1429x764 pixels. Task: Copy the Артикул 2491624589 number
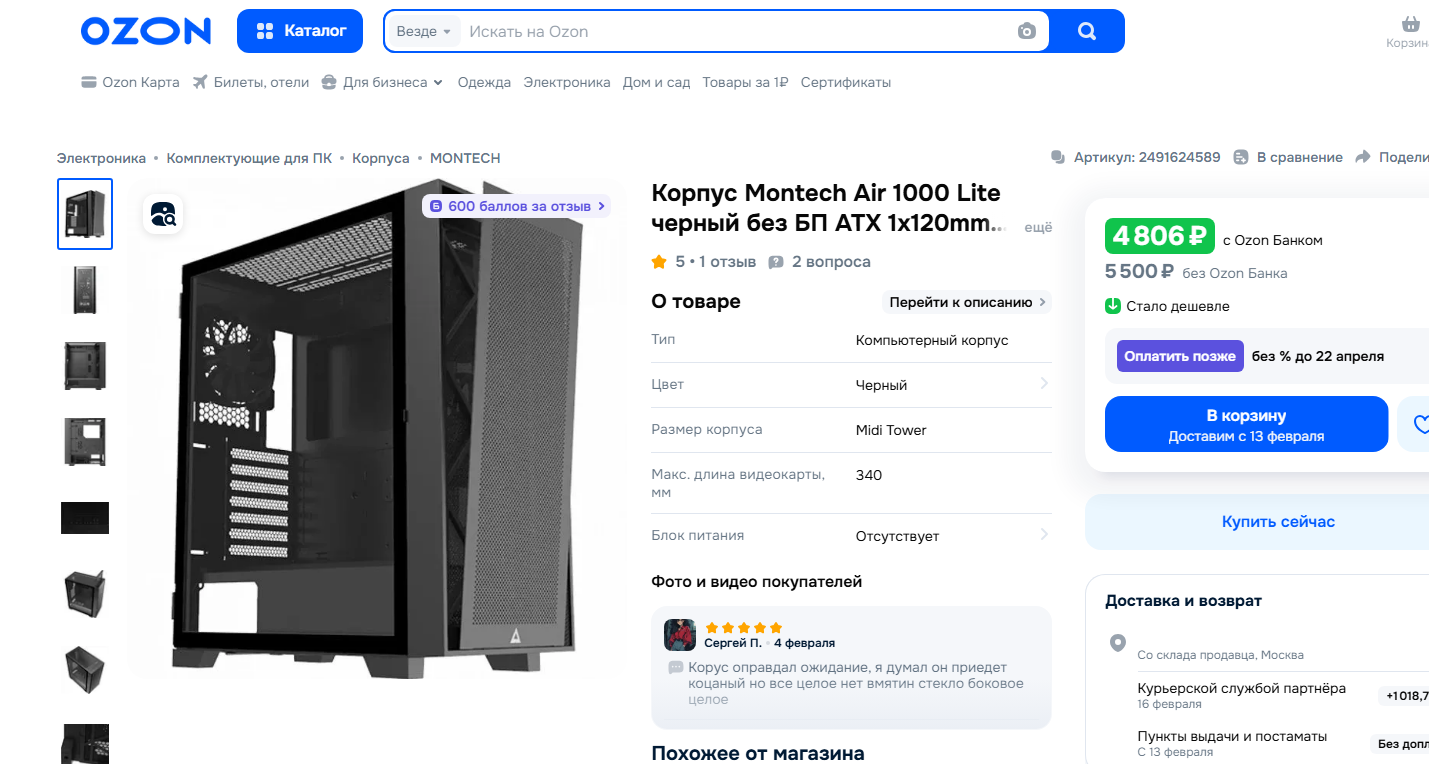[x=1136, y=158]
